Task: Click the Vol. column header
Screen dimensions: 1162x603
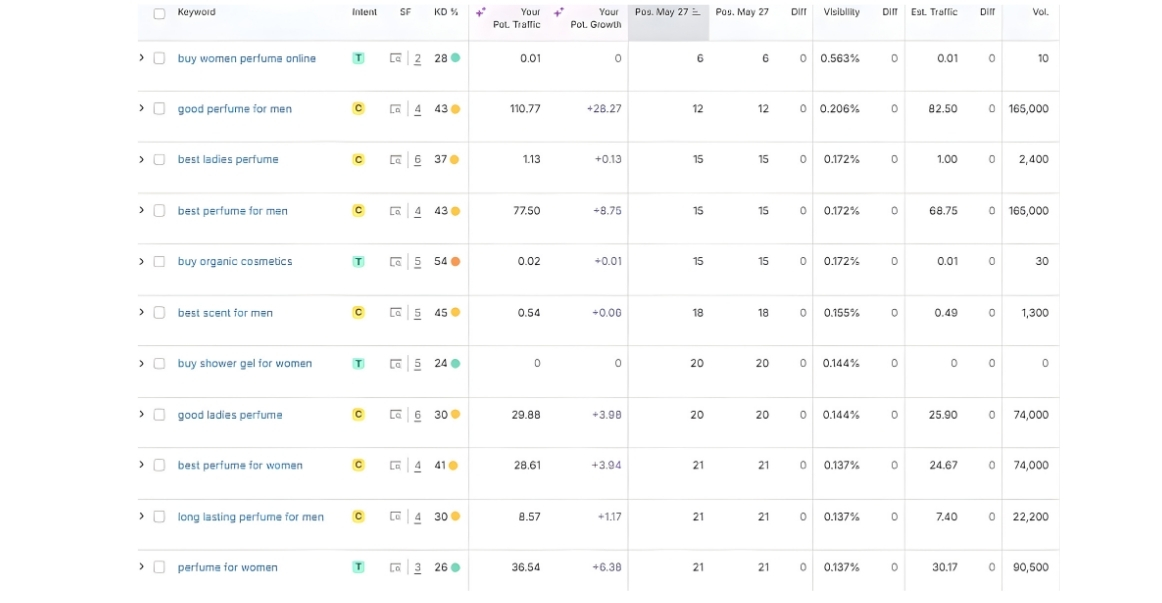Action: (x=1040, y=12)
